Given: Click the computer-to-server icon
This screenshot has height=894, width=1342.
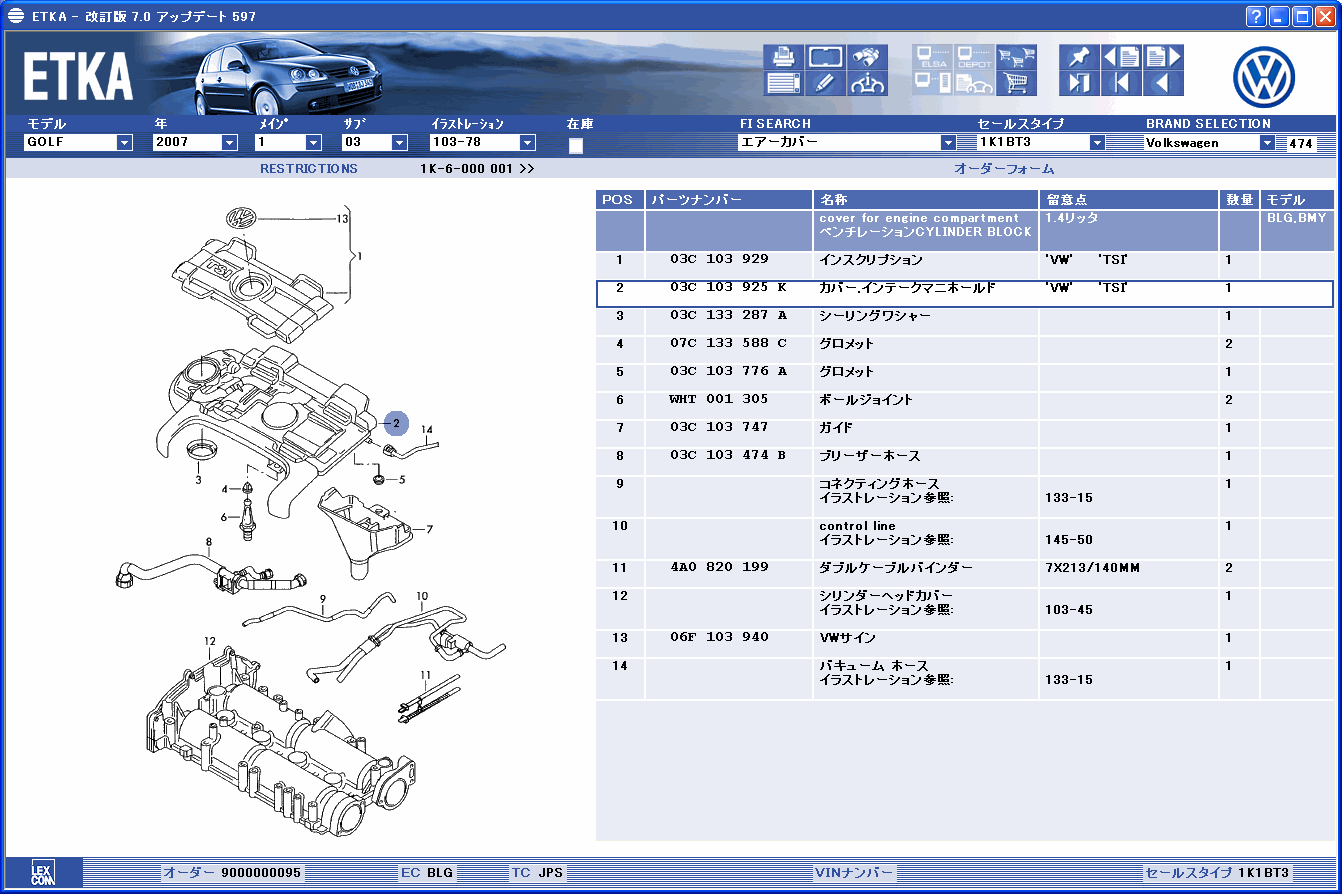Looking at the screenshot, I should point(933,84).
